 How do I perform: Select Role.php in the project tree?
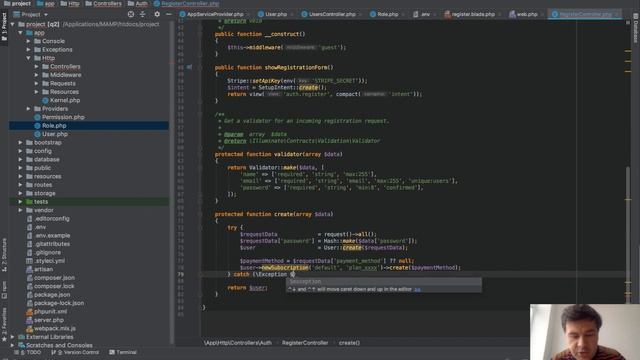[89, 126]
